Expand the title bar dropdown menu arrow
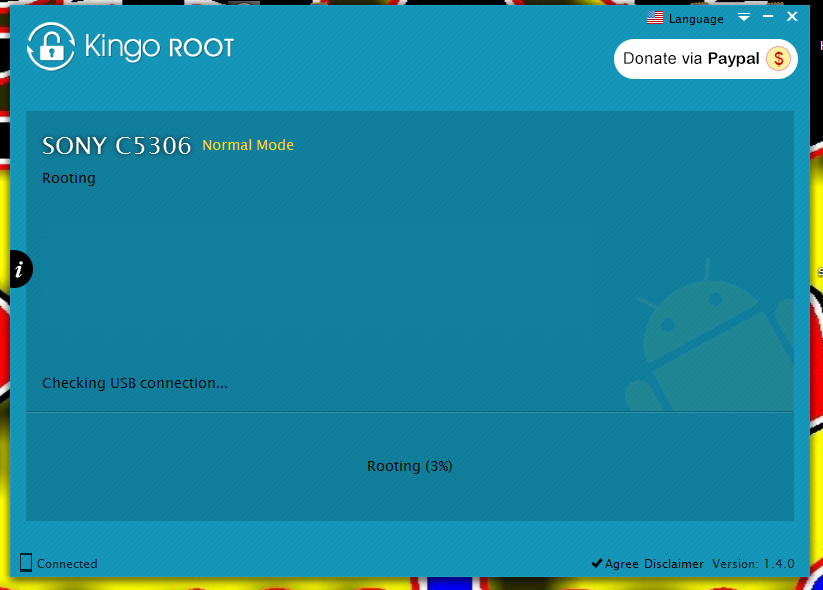The height and width of the screenshot is (590, 823). 743,18
